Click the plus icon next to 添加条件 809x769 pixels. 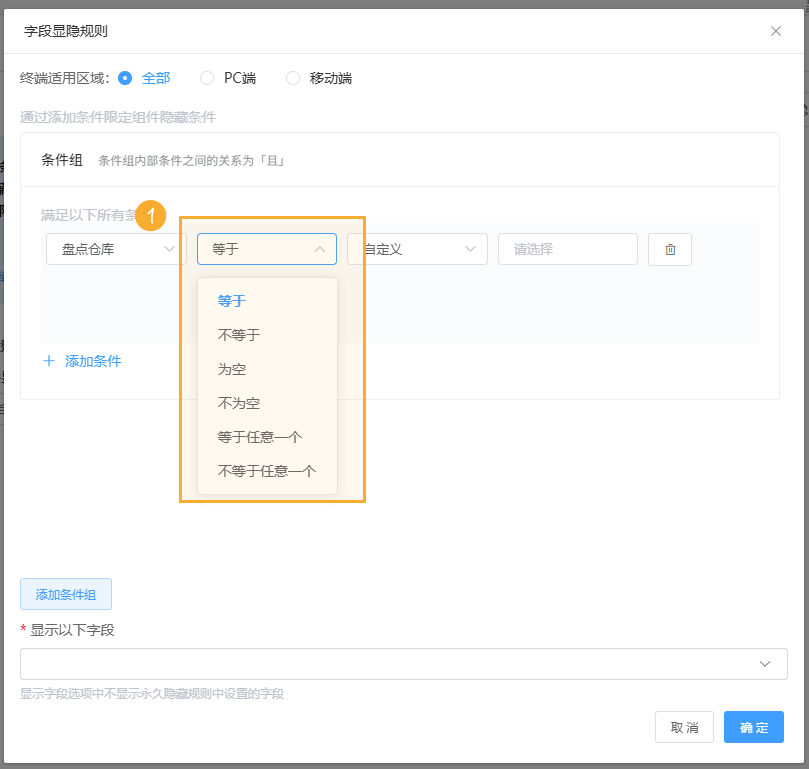49,361
